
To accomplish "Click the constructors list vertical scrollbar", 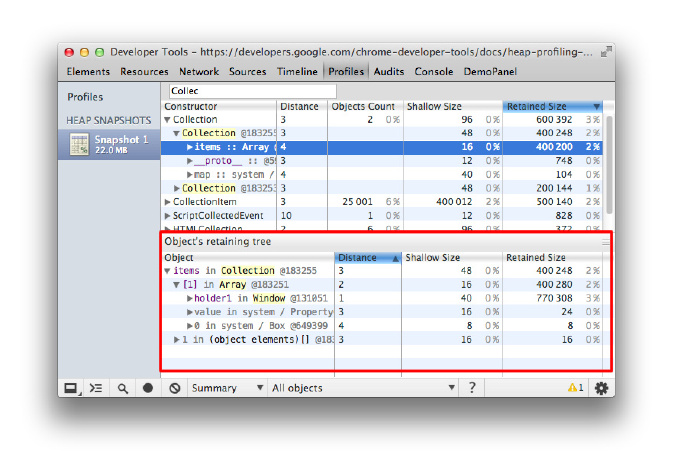I will click(609, 165).
